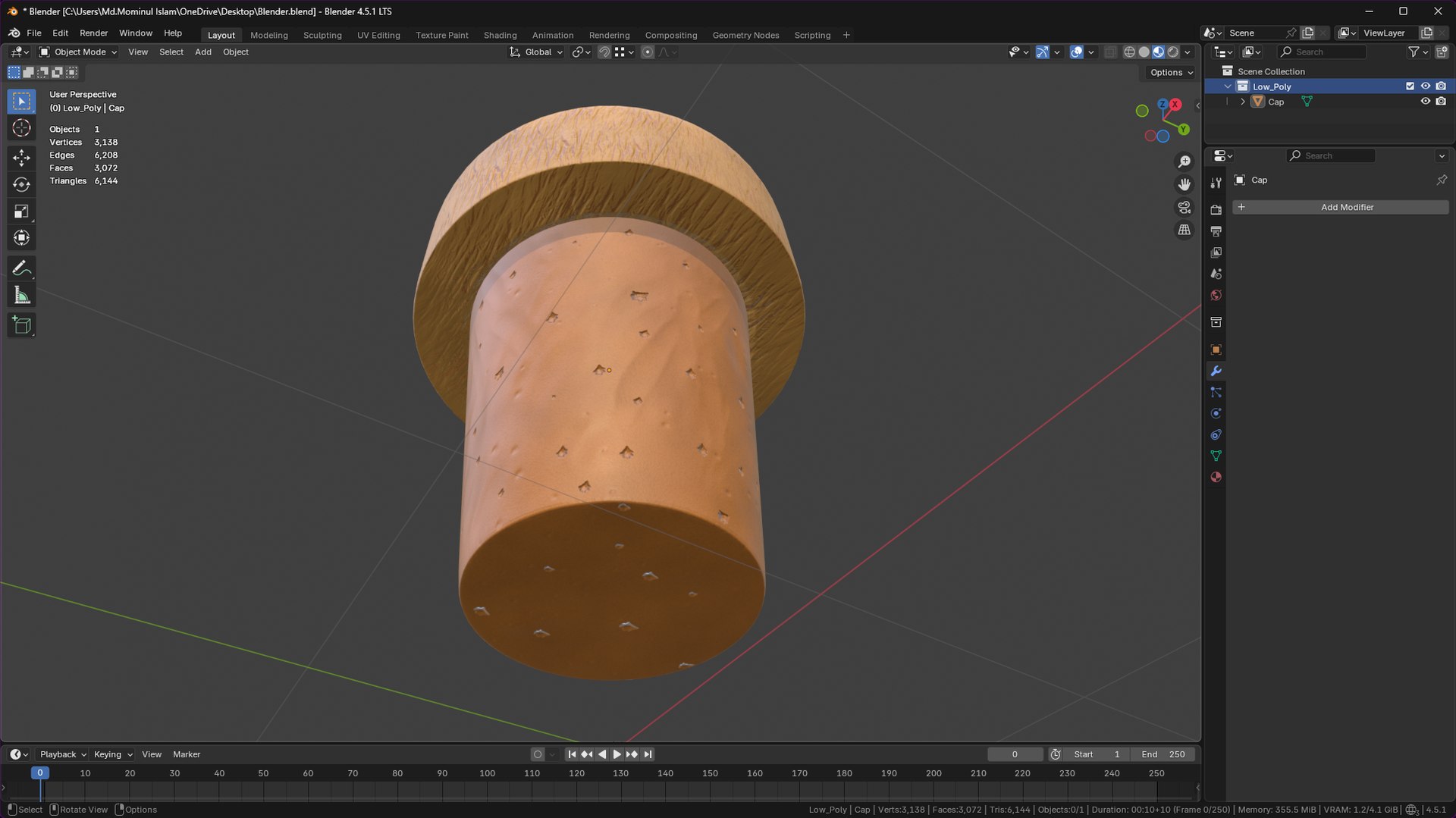Toggle proportional editing button
The height and width of the screenshot is (818, 1456).
click(647, 52)
